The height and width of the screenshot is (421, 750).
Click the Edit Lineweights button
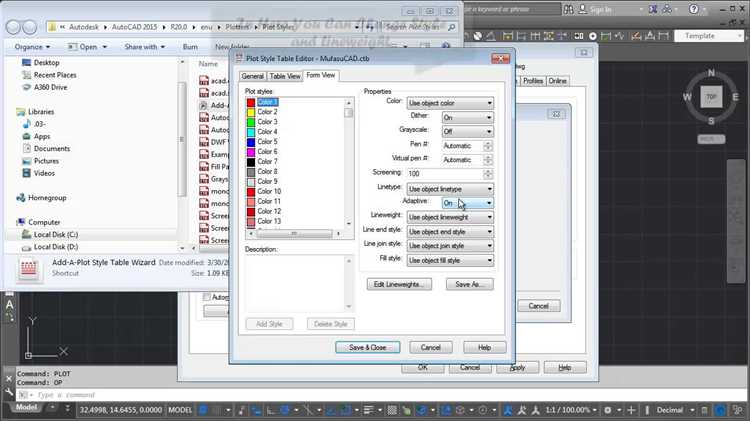(x=400, y=284)
